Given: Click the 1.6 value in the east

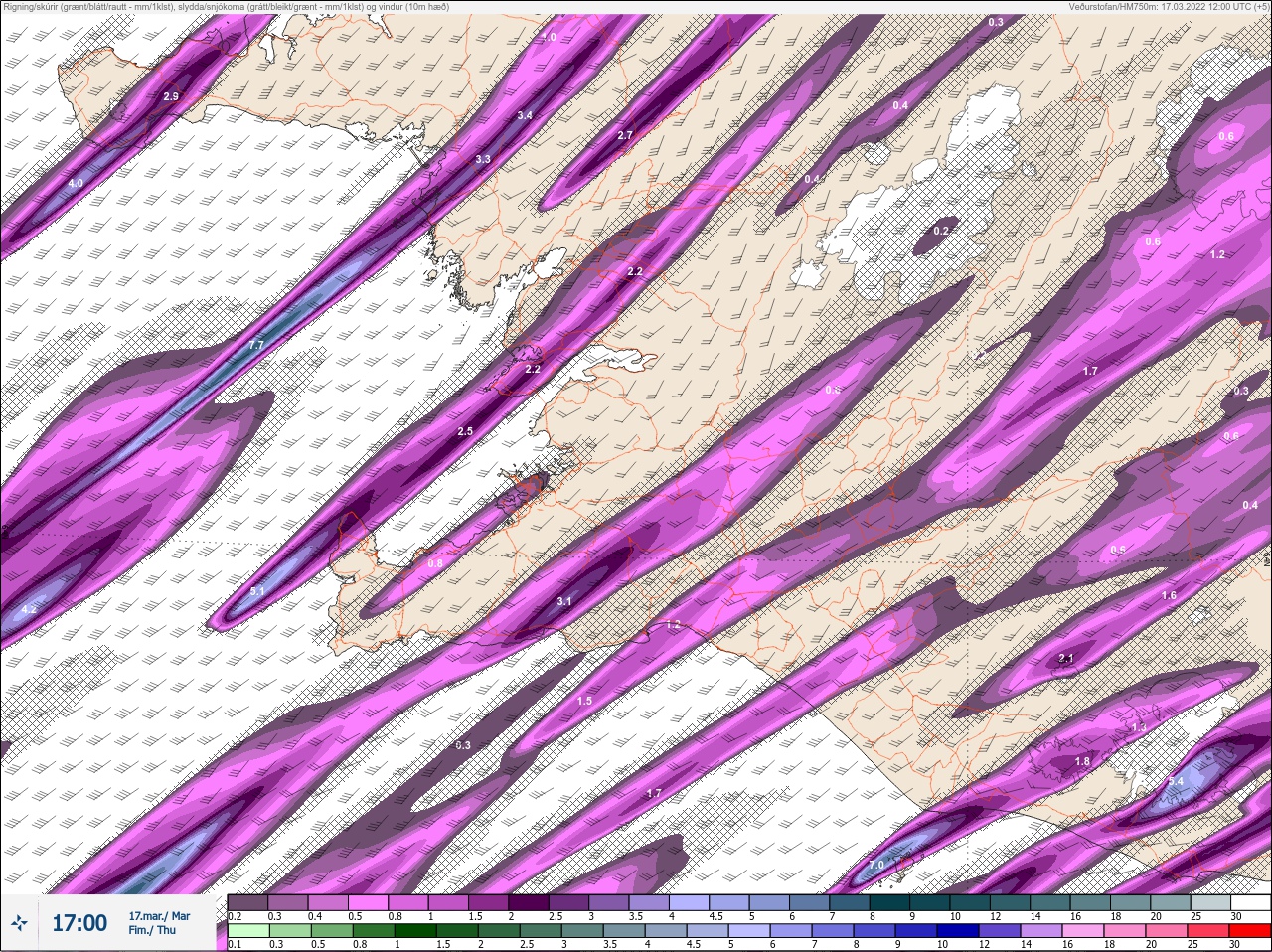Looking at the screenshot, I should (x=1169, y=595).
